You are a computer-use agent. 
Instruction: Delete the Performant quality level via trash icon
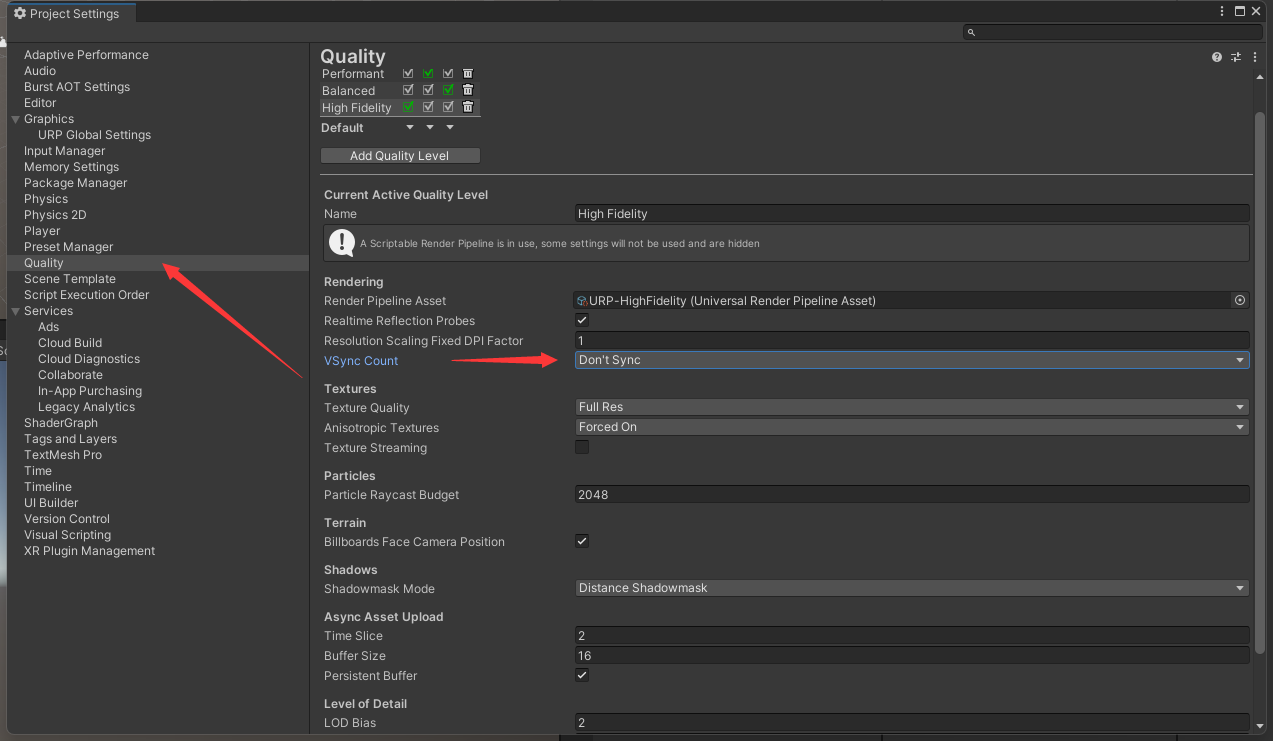468,74
